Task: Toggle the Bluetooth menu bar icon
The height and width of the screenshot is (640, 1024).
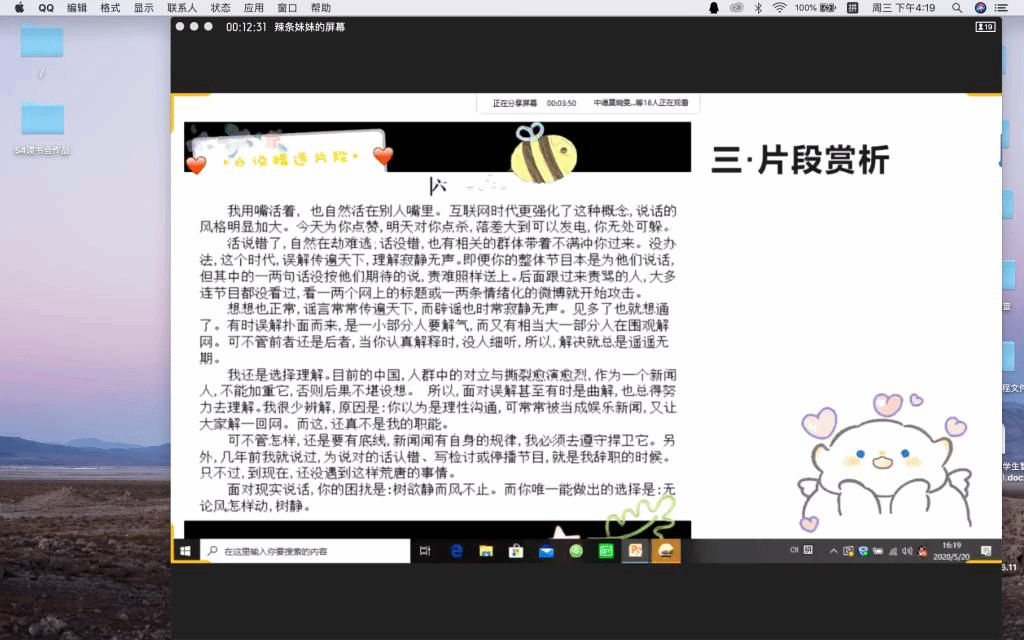Action: pyautogui.click(x=757, y=7)
